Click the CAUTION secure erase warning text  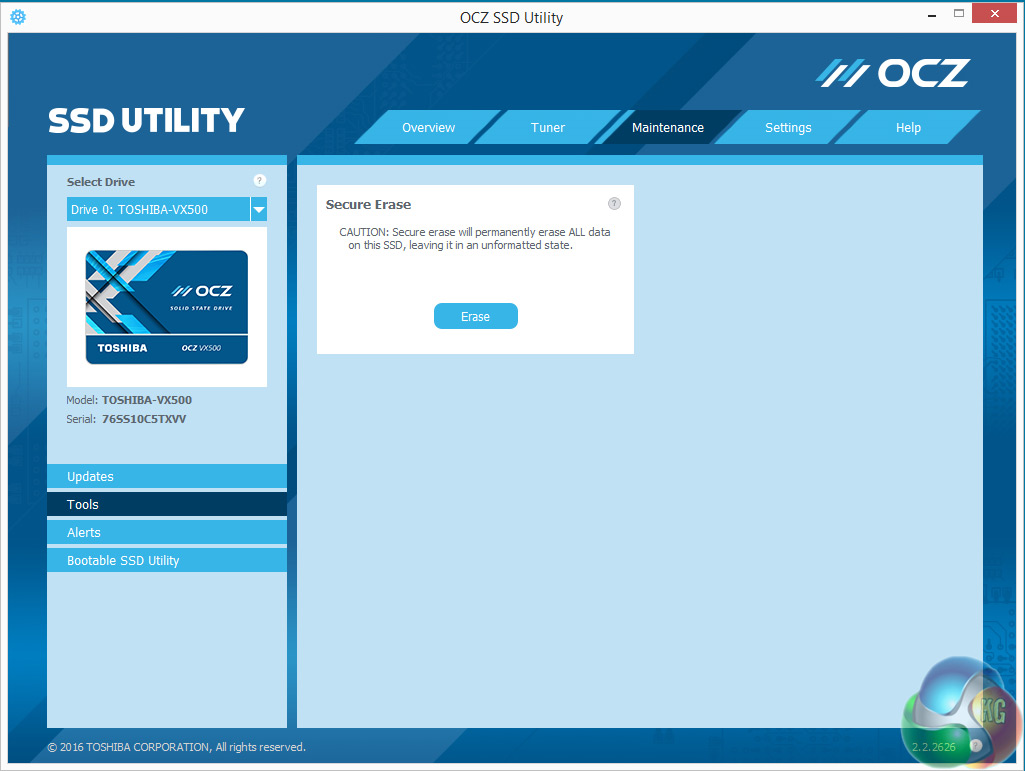click(x=475, y=239)
